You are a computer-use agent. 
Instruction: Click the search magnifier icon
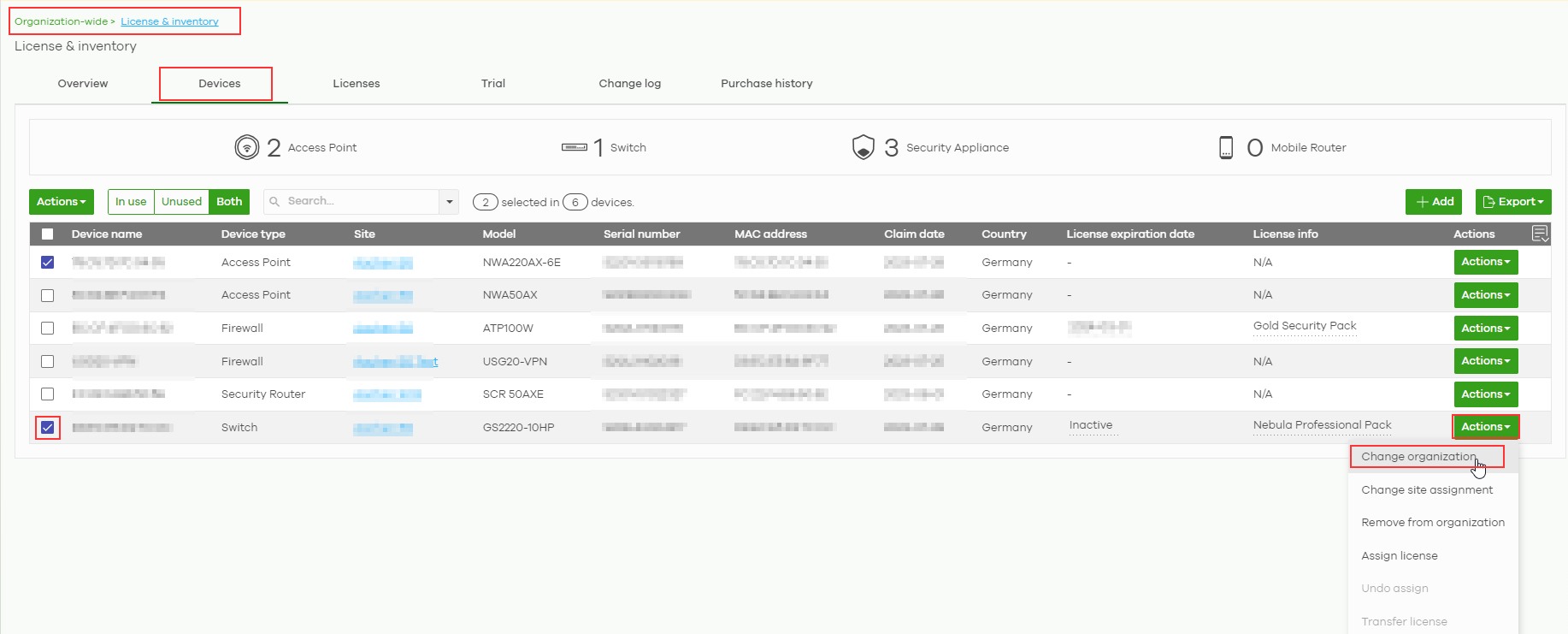click(274, 202)
